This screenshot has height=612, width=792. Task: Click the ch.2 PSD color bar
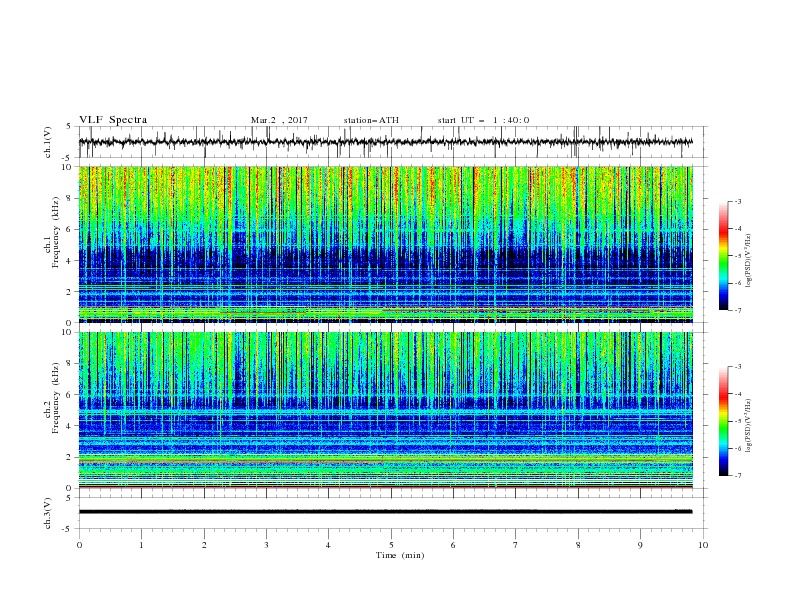(724, 421)
